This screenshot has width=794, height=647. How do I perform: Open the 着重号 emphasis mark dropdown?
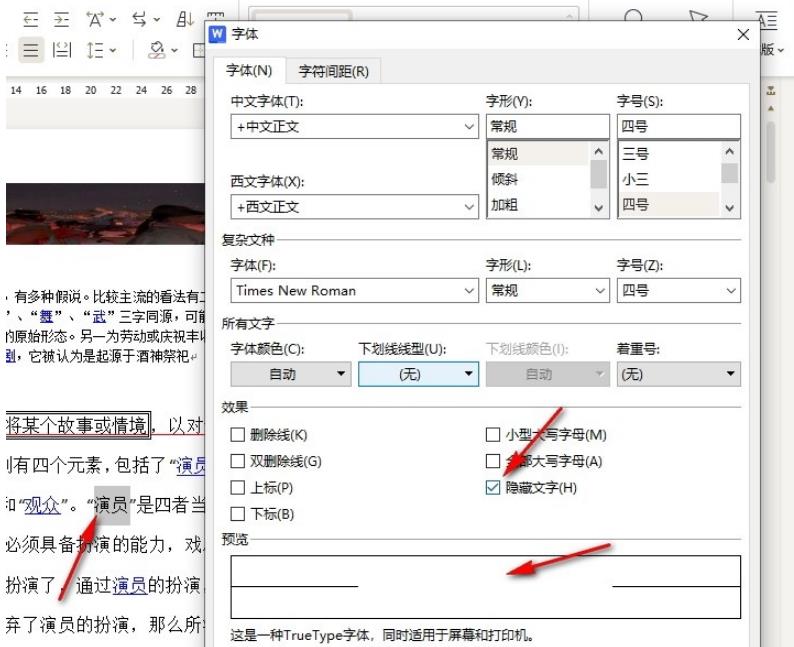(679, 374)
